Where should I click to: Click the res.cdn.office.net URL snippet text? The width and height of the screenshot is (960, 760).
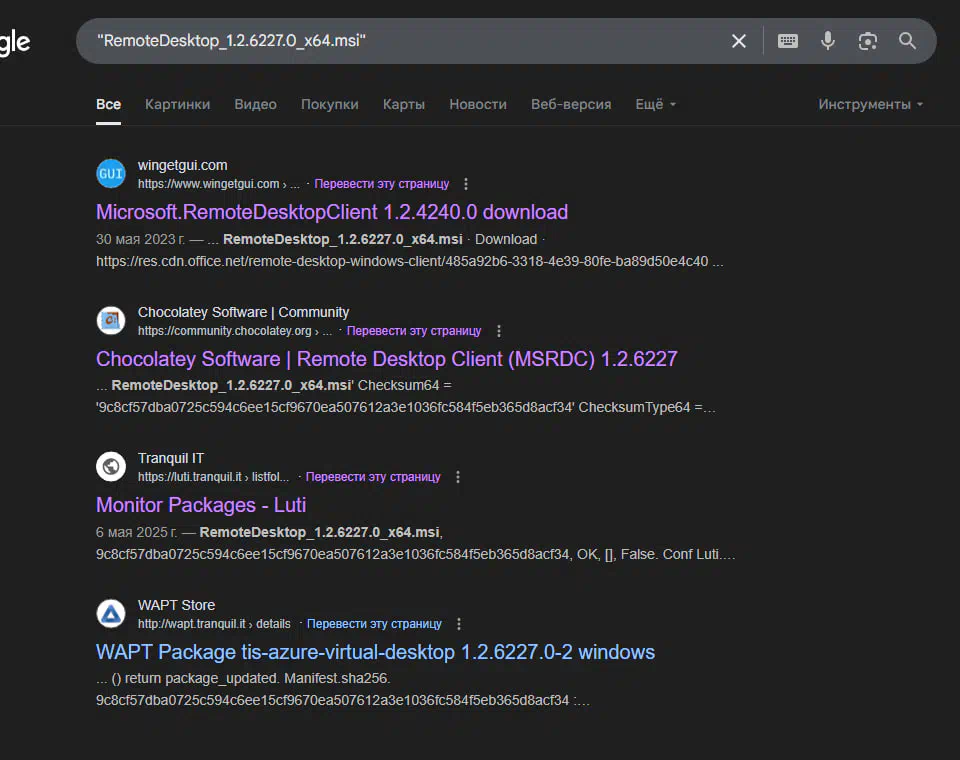click(409, 261)
